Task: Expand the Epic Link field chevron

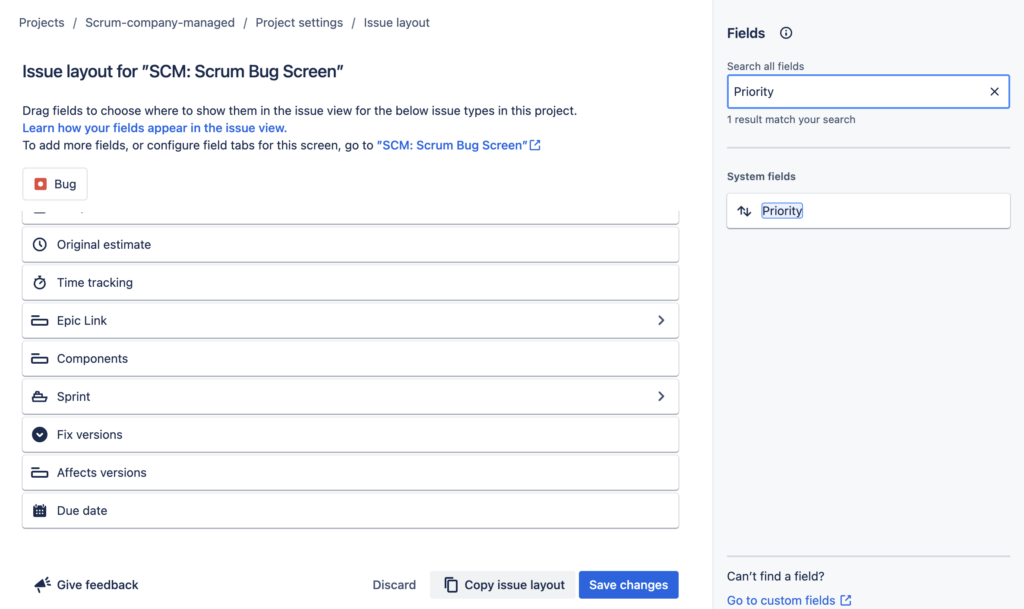Action: 661,320
